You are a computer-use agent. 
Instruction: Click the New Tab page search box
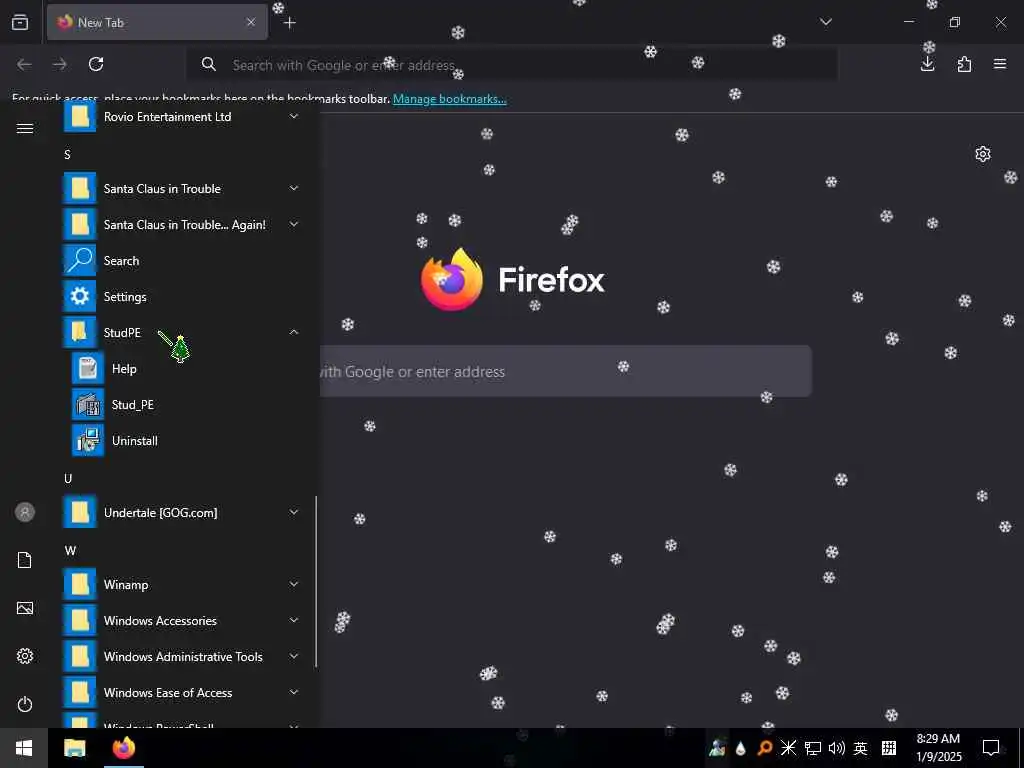[566, 372]
